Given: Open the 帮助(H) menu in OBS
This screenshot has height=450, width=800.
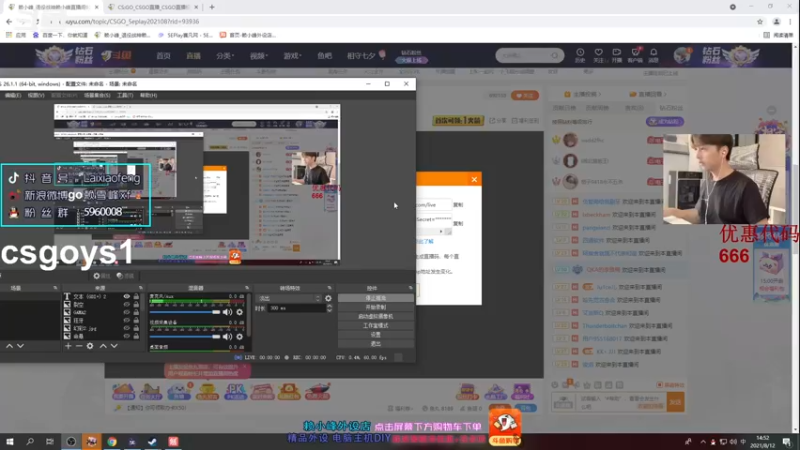Looking at the screenshot, I should point(148,95).
